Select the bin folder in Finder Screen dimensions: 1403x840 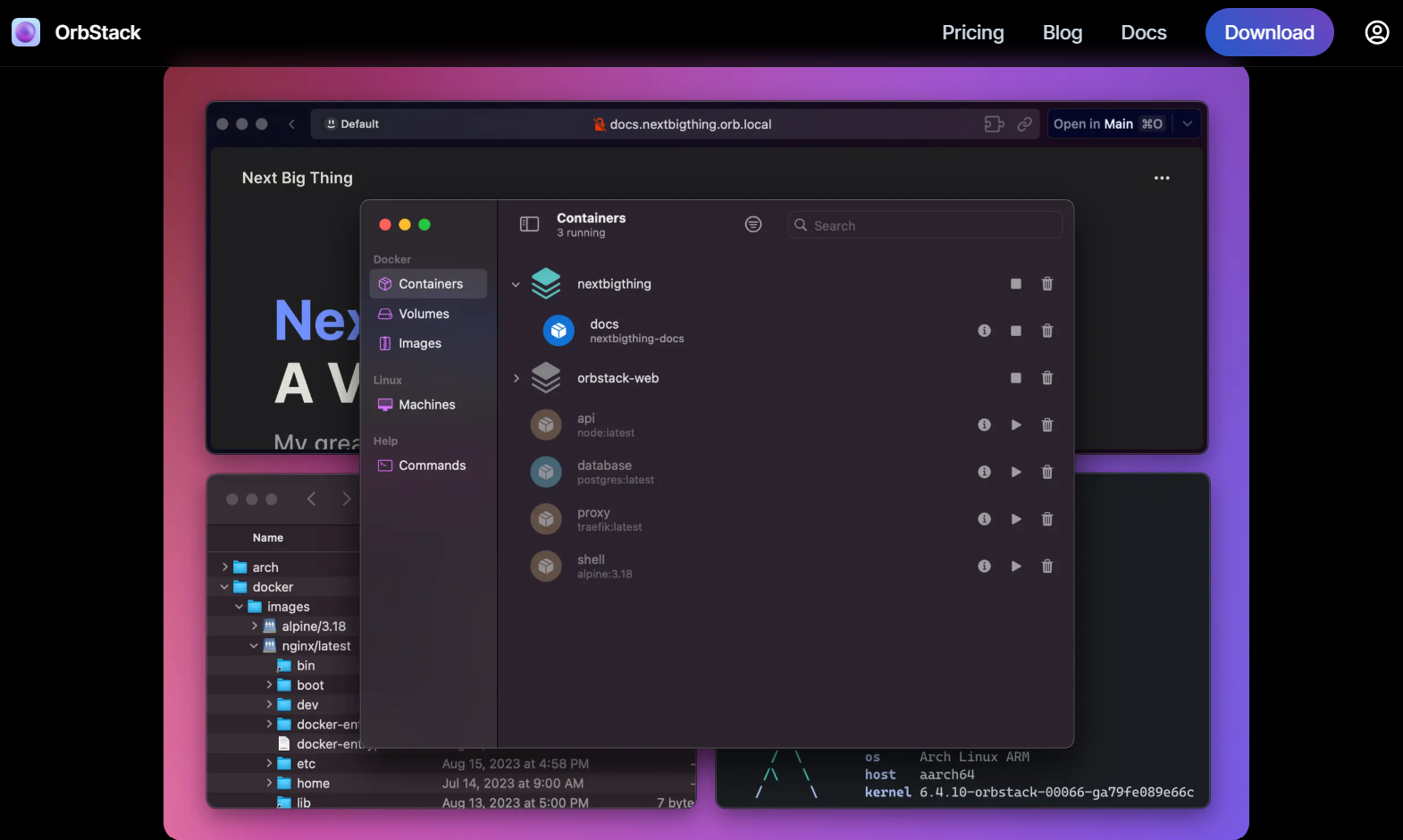(296, 666)
